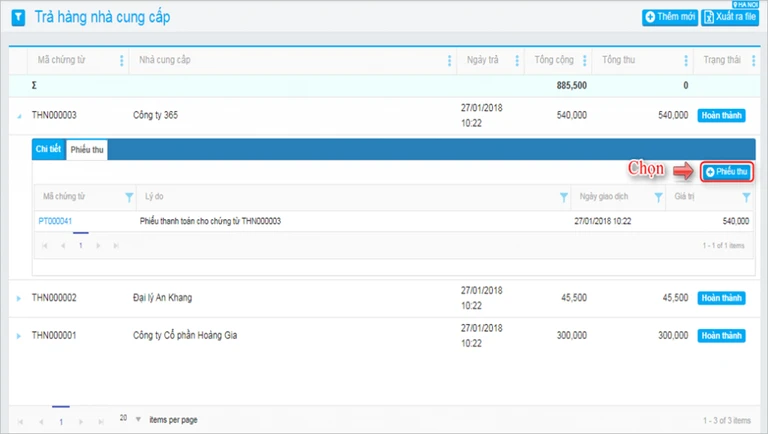Open Tổng cộng column options menu

584,60
